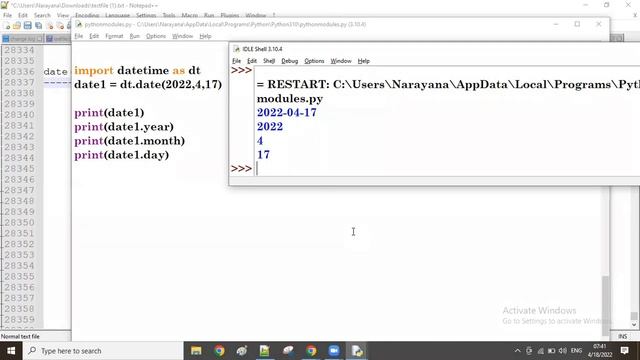640x360 pixels.
Task: Open Help menu in pythonmodules.py editor
Action: tap(205, 36)
